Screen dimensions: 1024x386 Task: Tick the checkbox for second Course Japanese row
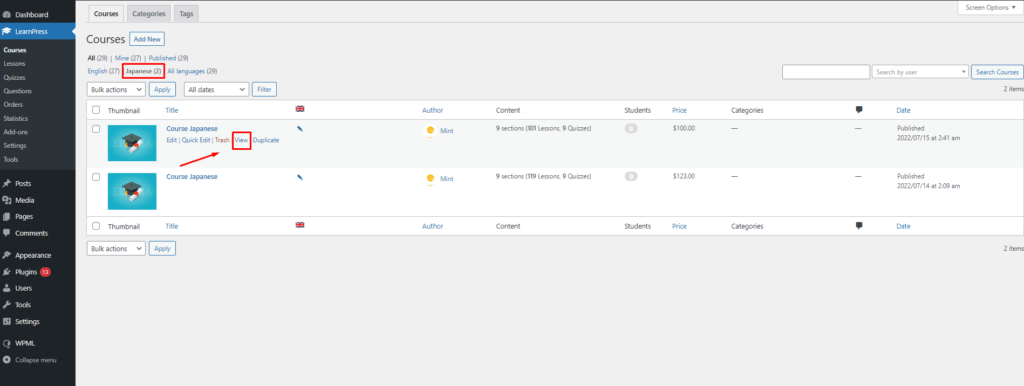[96, 176]
